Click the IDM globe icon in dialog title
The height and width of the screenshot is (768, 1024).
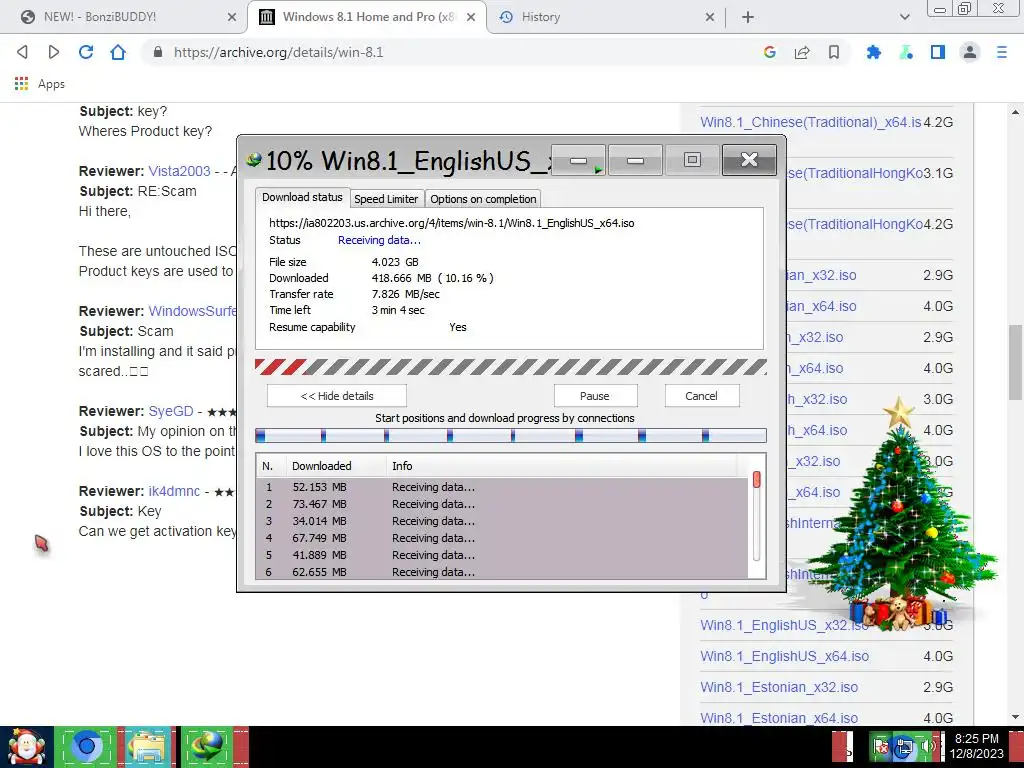tap(254, 159)
